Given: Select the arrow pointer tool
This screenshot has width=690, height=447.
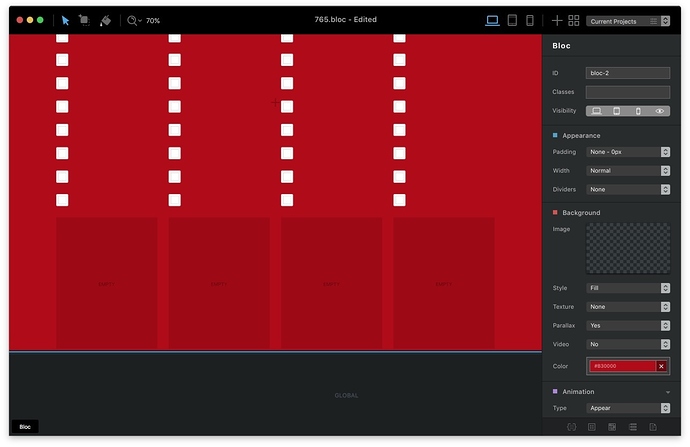Looking at the screenshot, I should pos(65,20).
